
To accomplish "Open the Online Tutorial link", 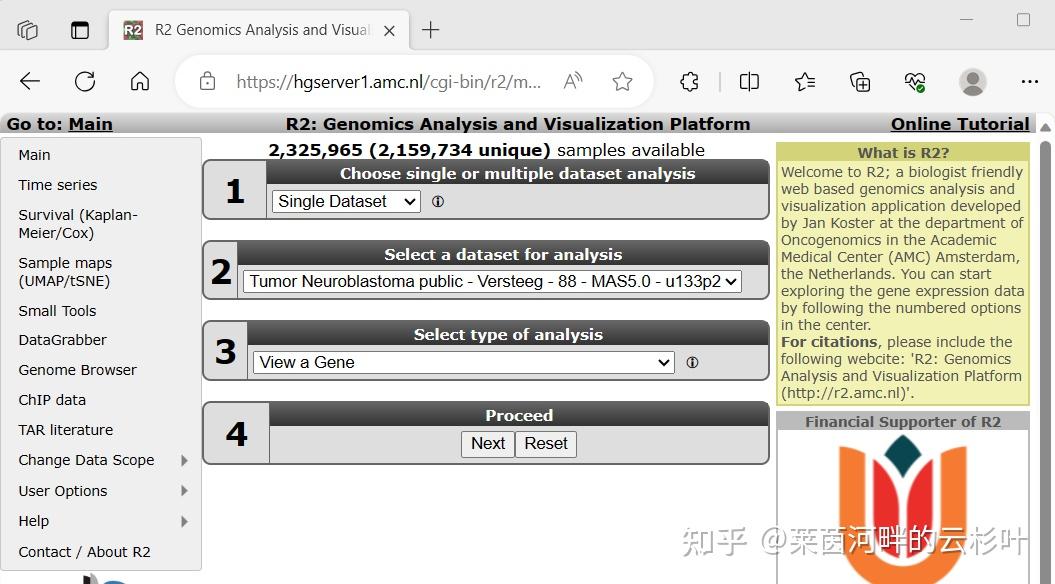I will pyautogui.click(x=959, y=123).
